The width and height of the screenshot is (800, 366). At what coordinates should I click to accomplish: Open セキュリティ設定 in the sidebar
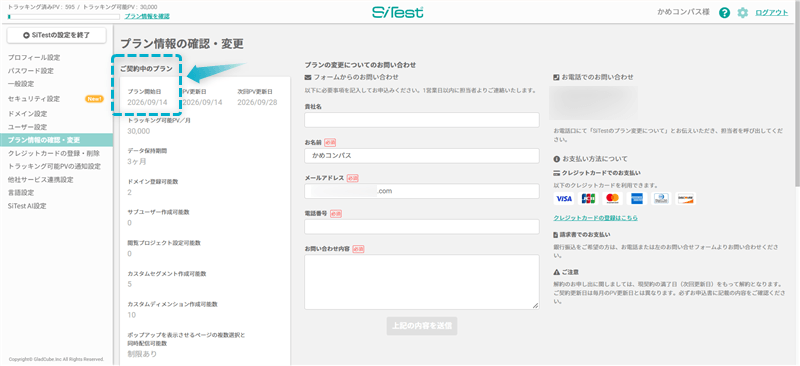click(x=34, y=99)
